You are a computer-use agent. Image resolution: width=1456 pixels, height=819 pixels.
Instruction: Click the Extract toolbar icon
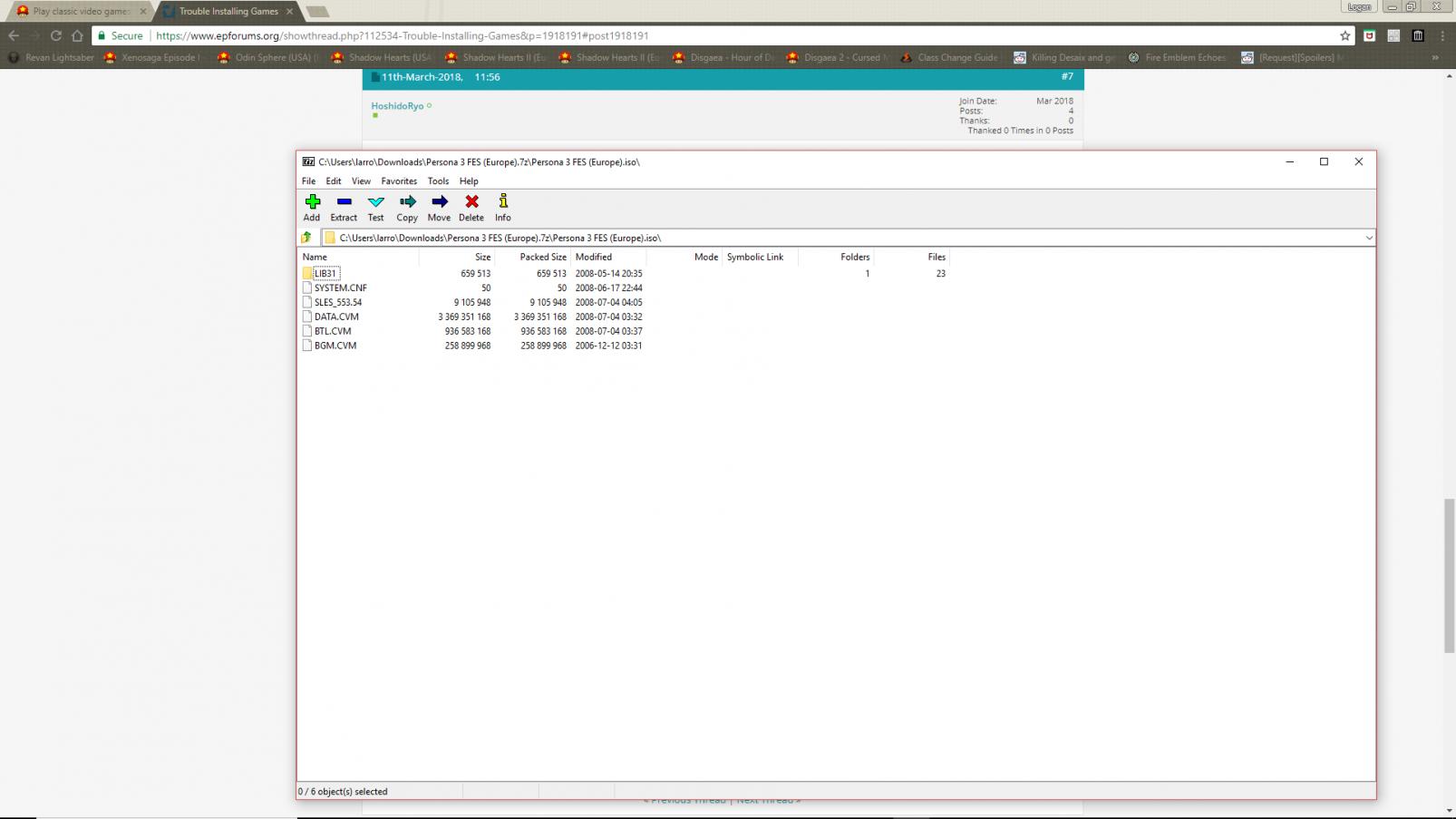[x=344, y=208]
